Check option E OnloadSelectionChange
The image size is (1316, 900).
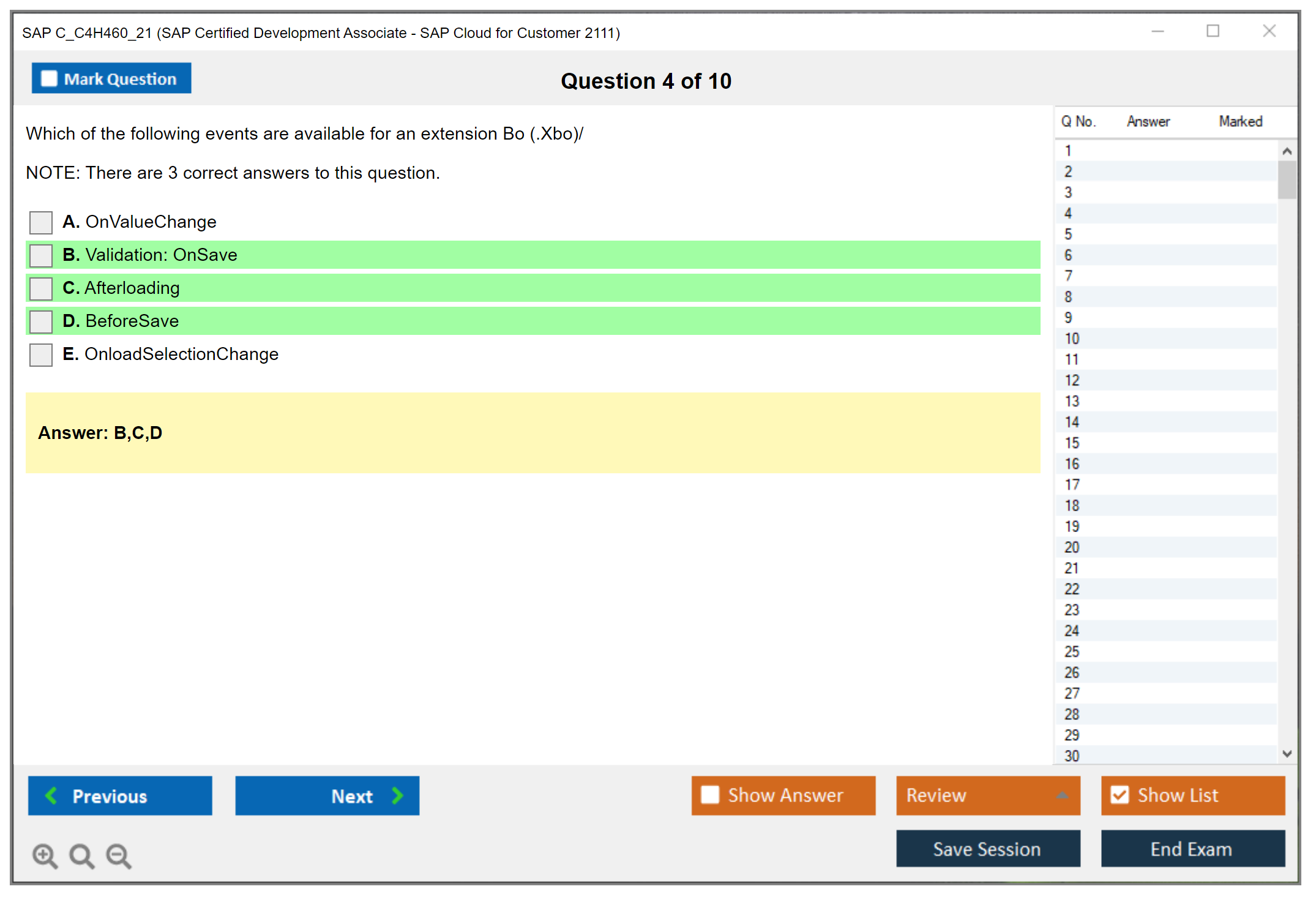pyautogui.click(x=41, y=354)
